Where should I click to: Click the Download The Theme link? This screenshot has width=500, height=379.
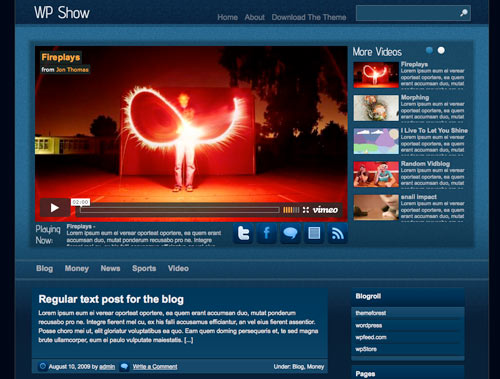(x=309, y=17)
